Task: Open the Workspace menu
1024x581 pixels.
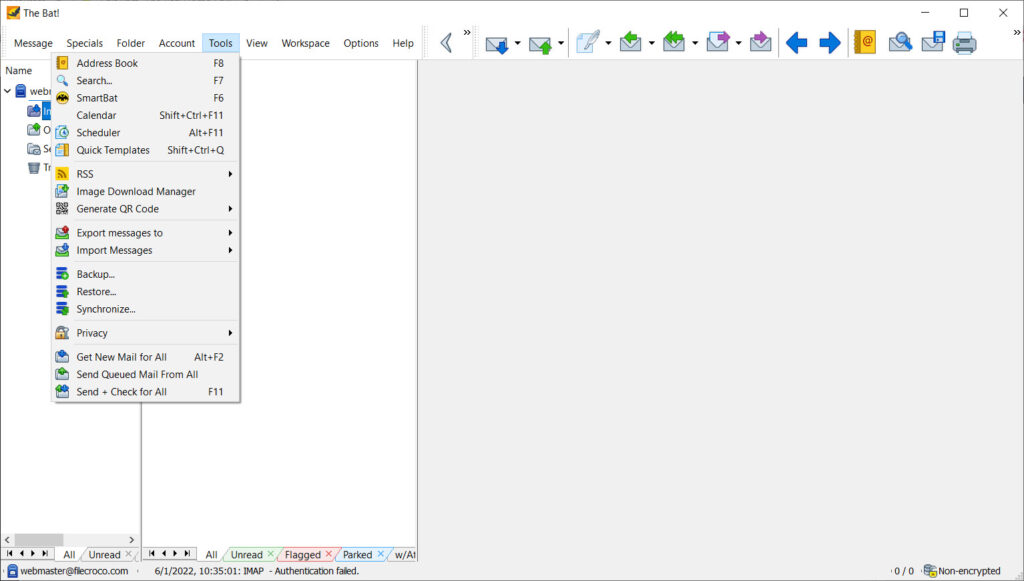Action: [x=305, y=43]
